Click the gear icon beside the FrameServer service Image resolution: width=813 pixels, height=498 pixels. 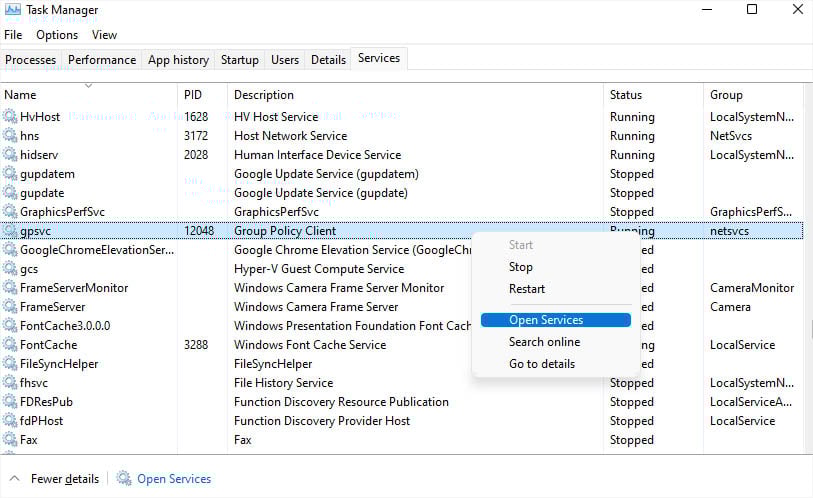pyautogui.click(x=10, y=307)
